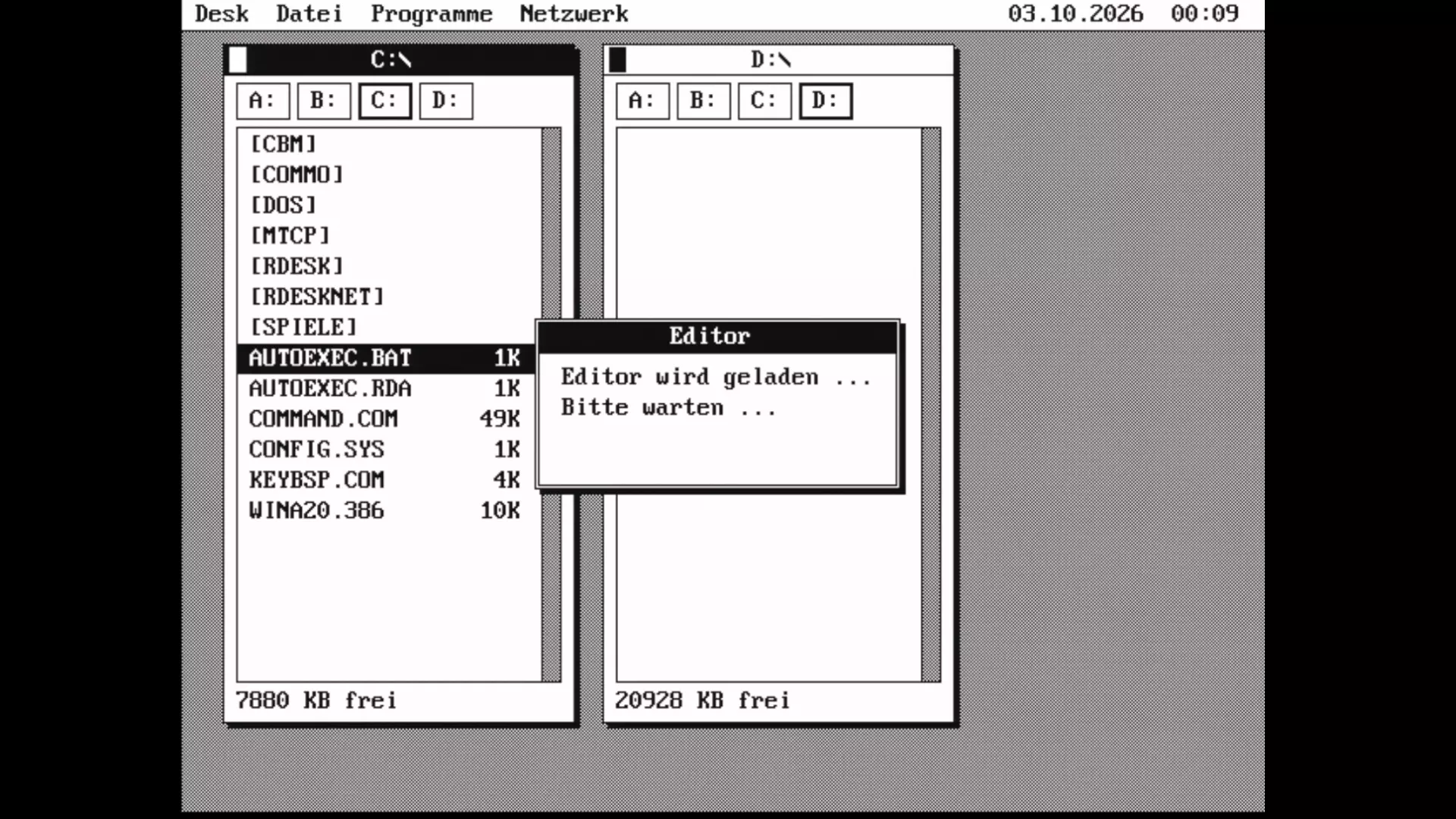Select drive A: in D:\ window
Screen dimensions: 1456x819
(642, 101)
